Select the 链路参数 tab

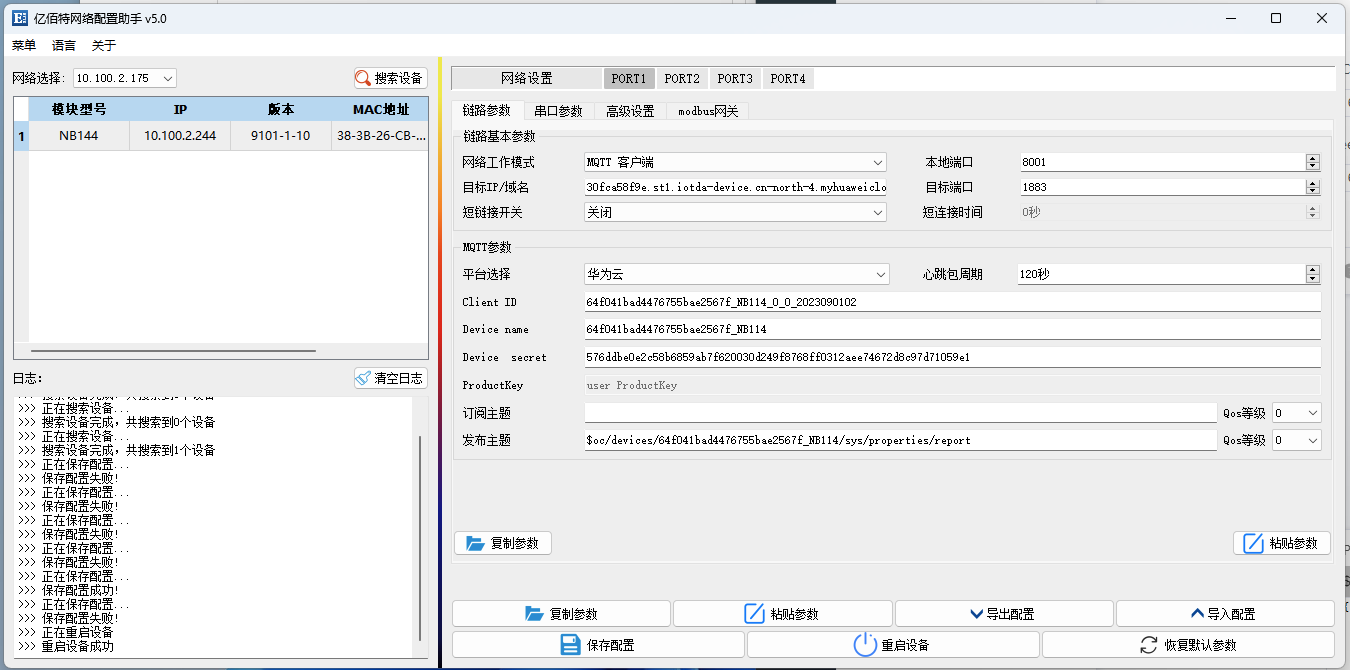click(487, 111)
